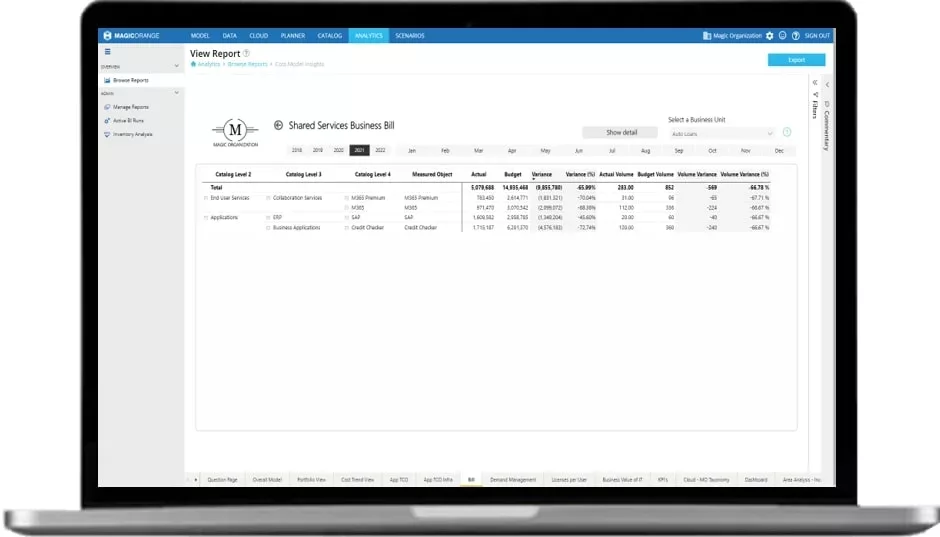The width and height of the screenshot is (940, 537).
Task: Click the Inventory Analysis icon
Action: tap(107, 134)
